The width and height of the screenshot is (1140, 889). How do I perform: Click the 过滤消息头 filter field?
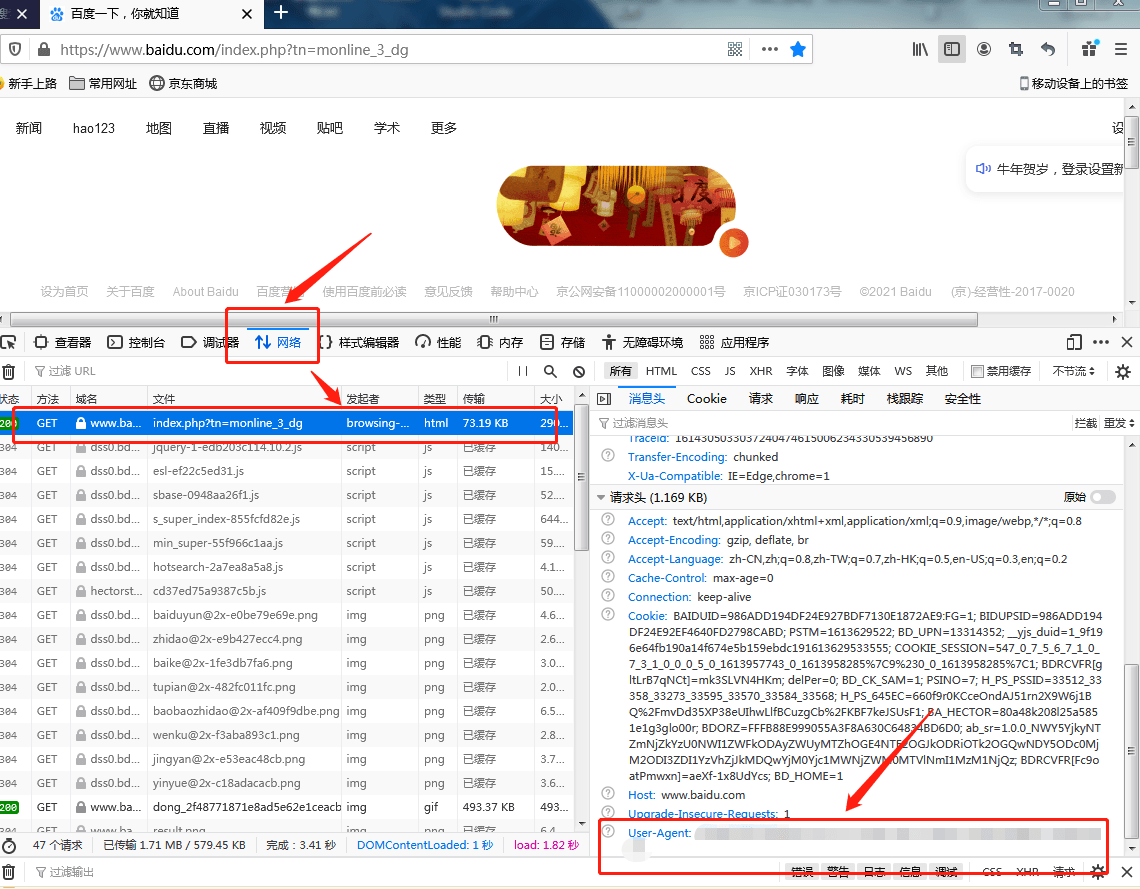[x=831, y=423]
